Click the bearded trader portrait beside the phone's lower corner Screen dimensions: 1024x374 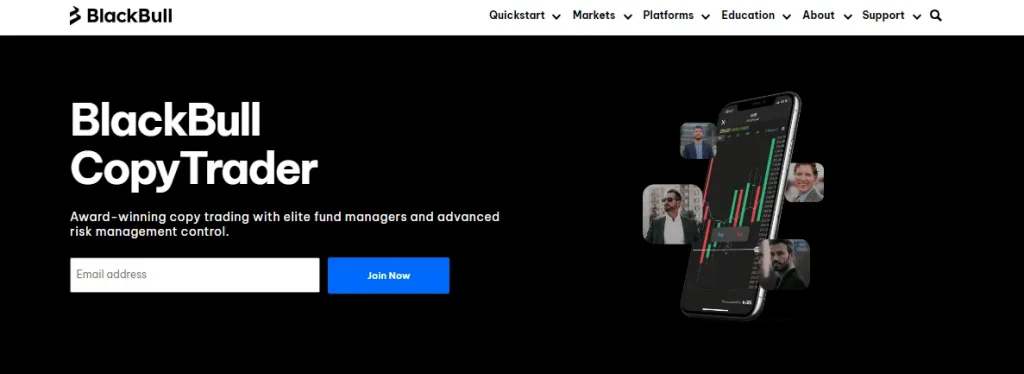coord(784,264)
